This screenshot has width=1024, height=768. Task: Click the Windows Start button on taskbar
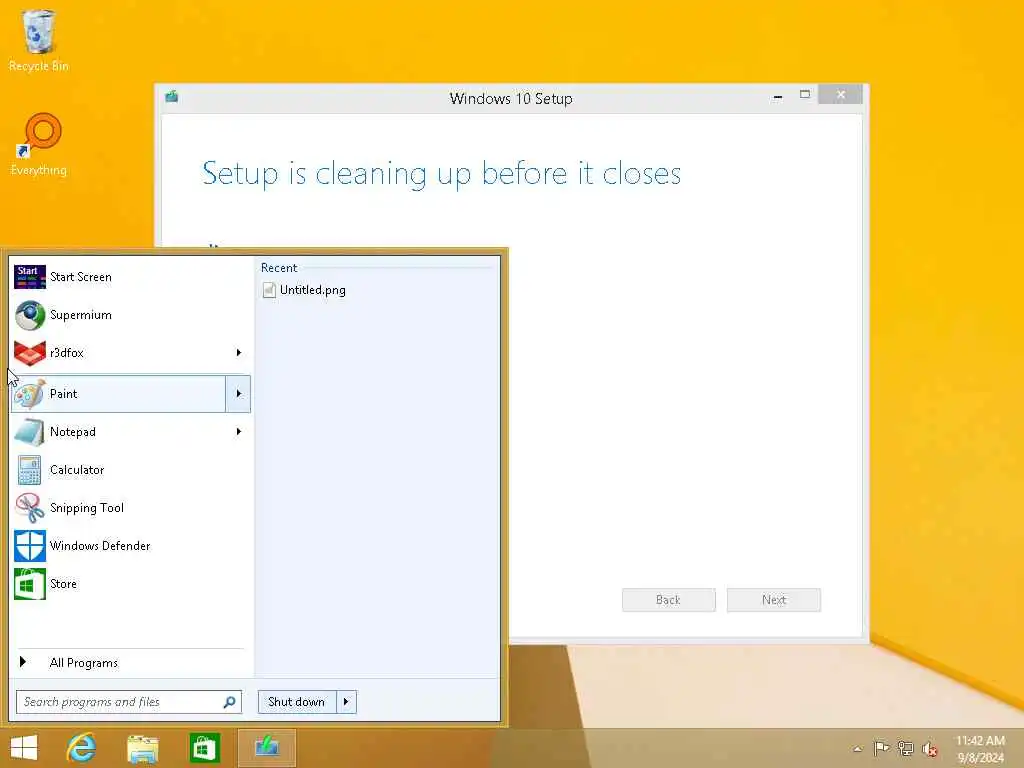[24, 748]
